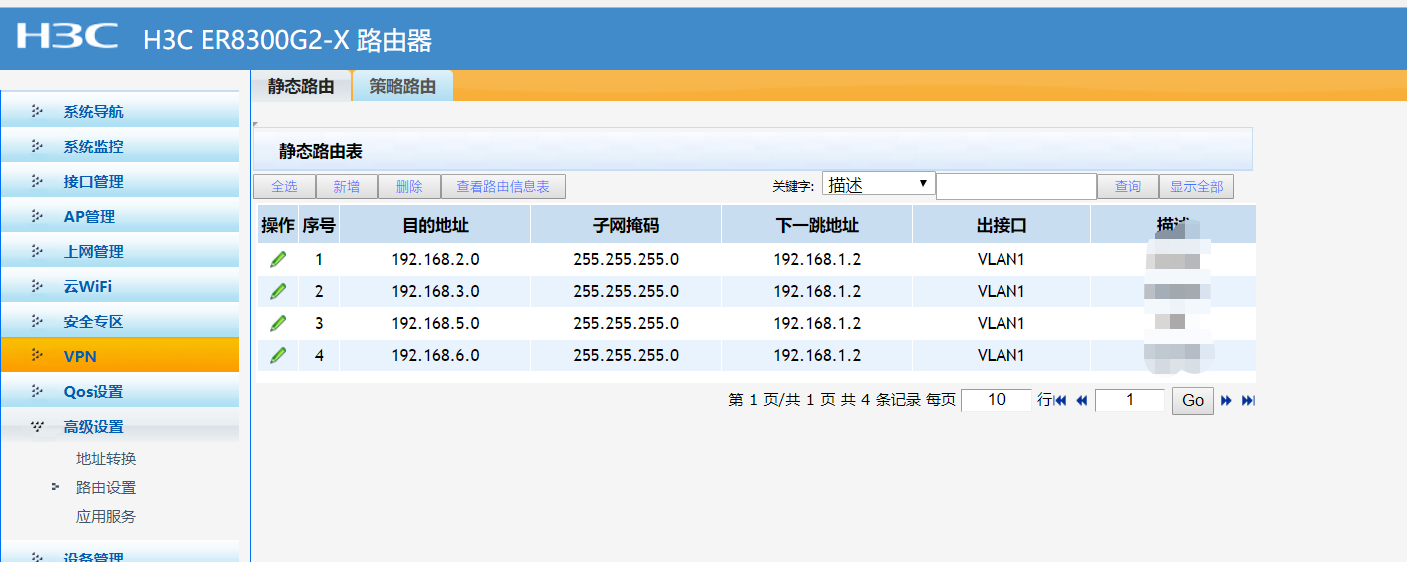
Task: Click 下一跳地址 column header
Action: [817, 226]
